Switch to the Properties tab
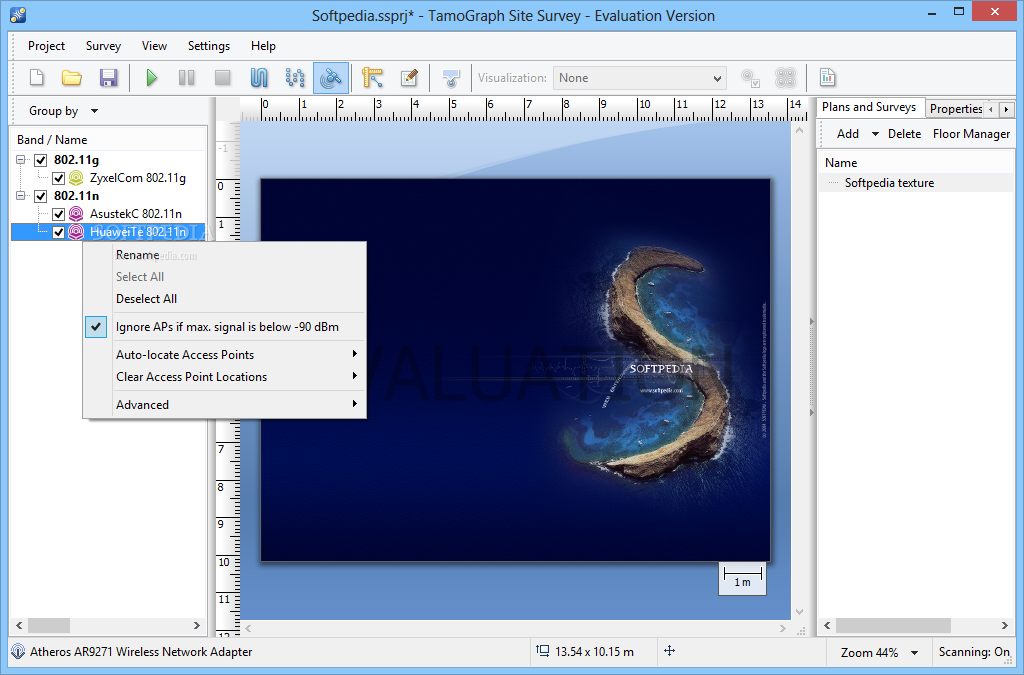Screen dimensions: 1024x675 click(x=955, y=108)
